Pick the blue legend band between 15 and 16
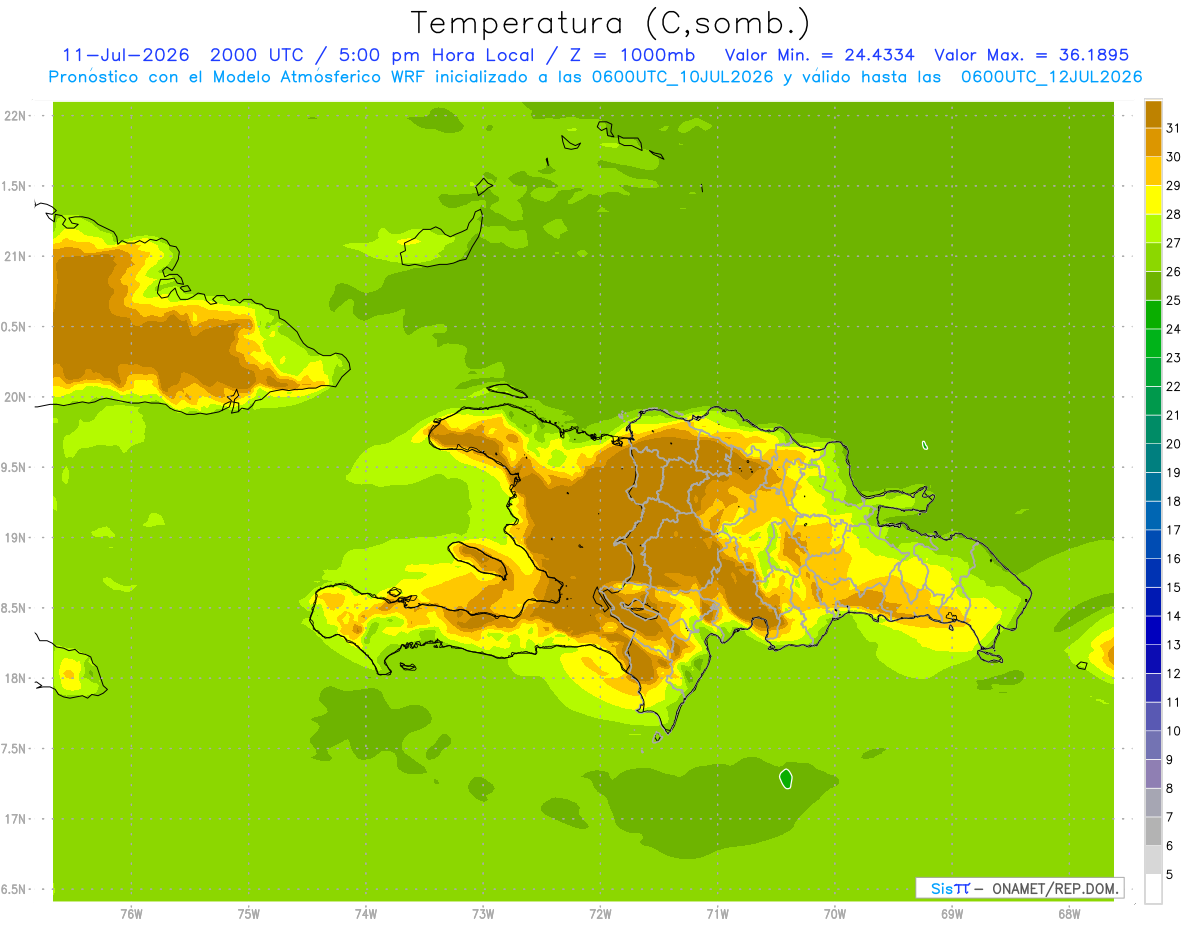1200x927 pixels. click(1153, 573)
